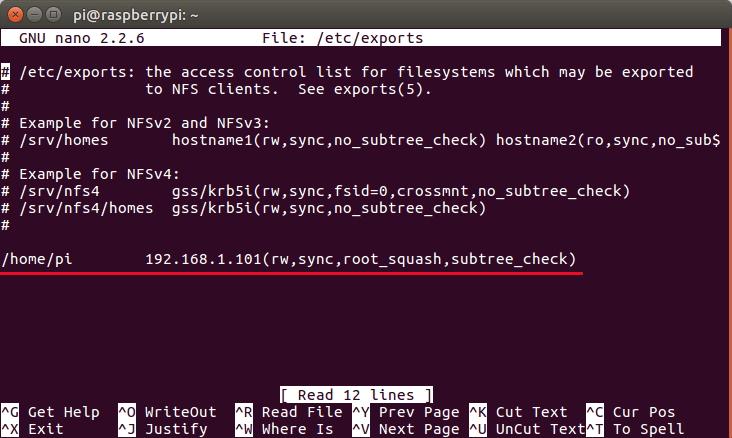The width and height of the screenshot is (732, 438).
Task: Click the Read 12 lines status message
Action: 357,395
